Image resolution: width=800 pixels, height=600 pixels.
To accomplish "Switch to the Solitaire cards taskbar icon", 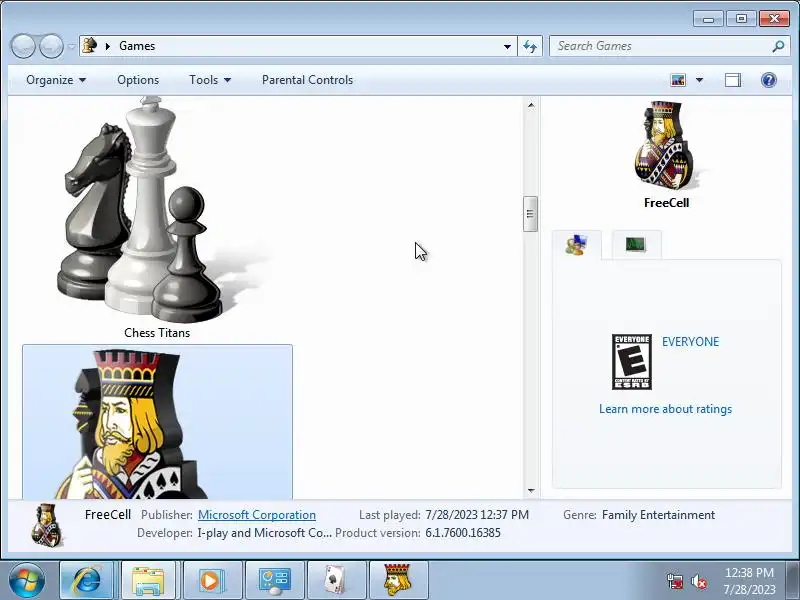I will coord(337,580).
